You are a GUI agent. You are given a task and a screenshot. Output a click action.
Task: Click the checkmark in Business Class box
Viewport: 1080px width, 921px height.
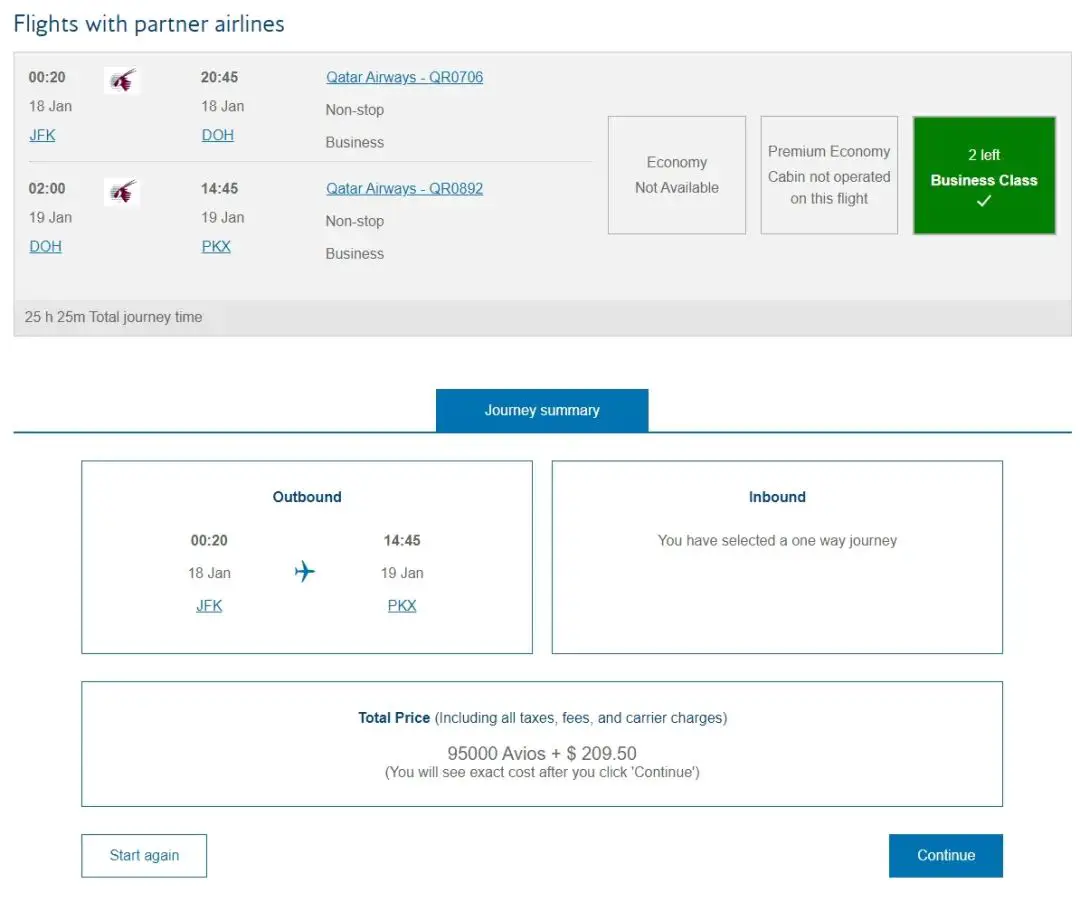(984, 201)
